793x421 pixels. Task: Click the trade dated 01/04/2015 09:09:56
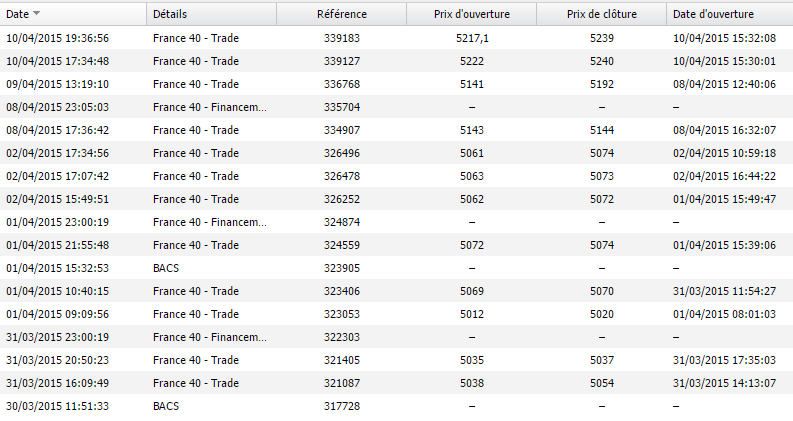[57, 314]
